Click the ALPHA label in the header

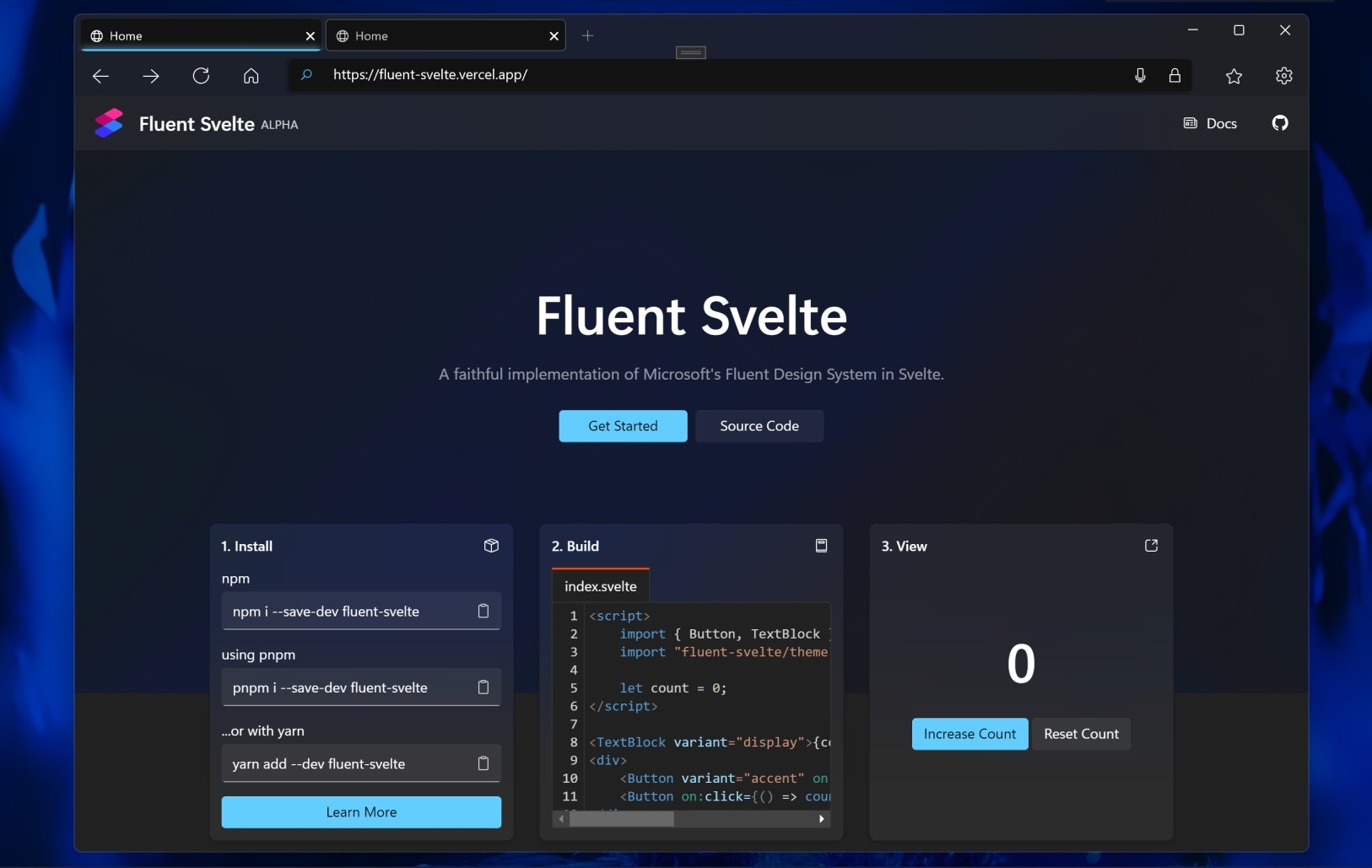pyautogui.click(x=279, y=125)
